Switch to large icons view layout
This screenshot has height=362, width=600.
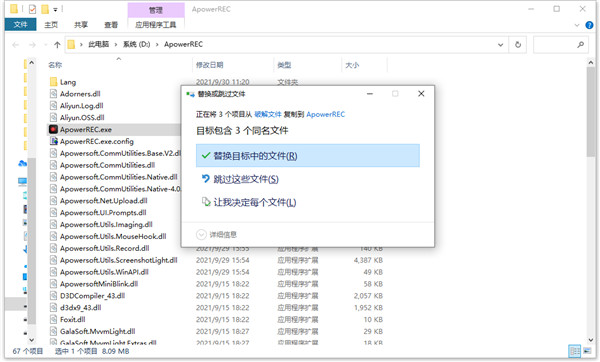point(587,351)
